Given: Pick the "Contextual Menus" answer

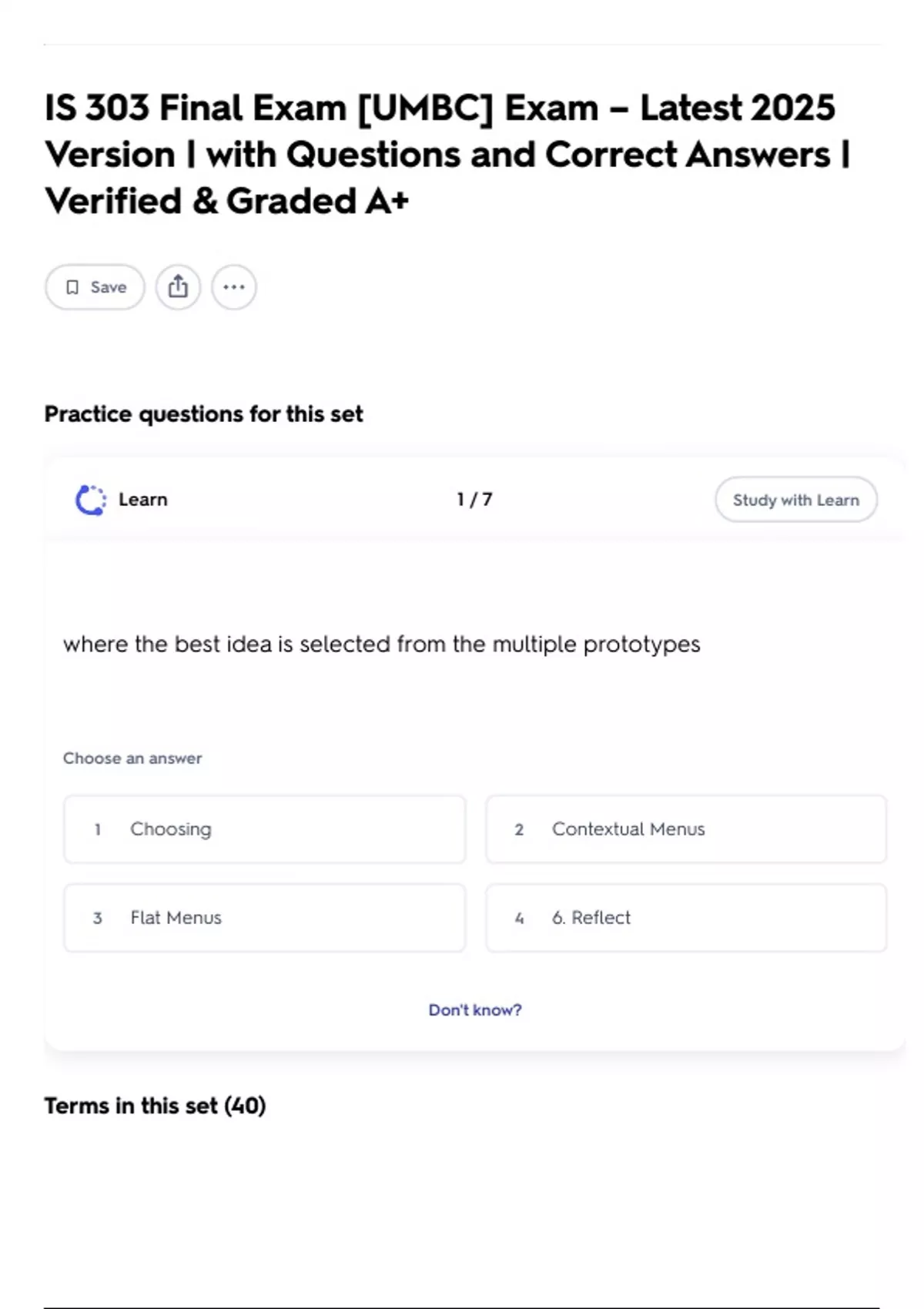Looking at the screenshot, I should pyautogui.click(x=685, y=829).
